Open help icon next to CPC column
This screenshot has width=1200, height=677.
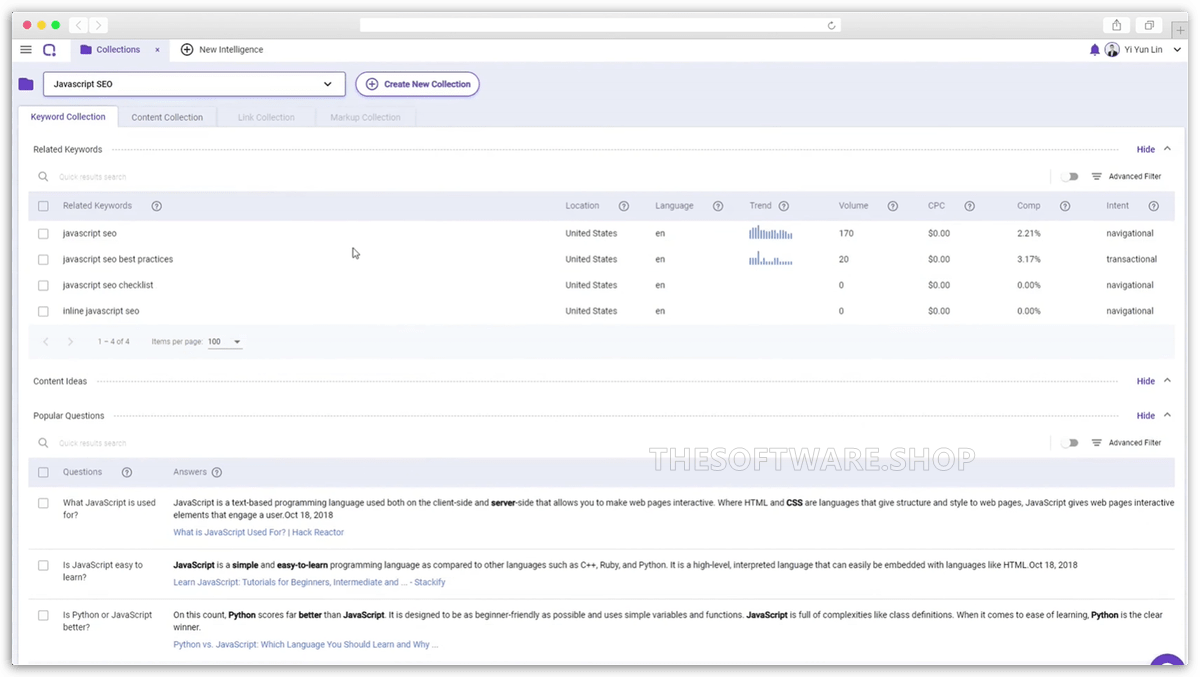coord(970,206)
